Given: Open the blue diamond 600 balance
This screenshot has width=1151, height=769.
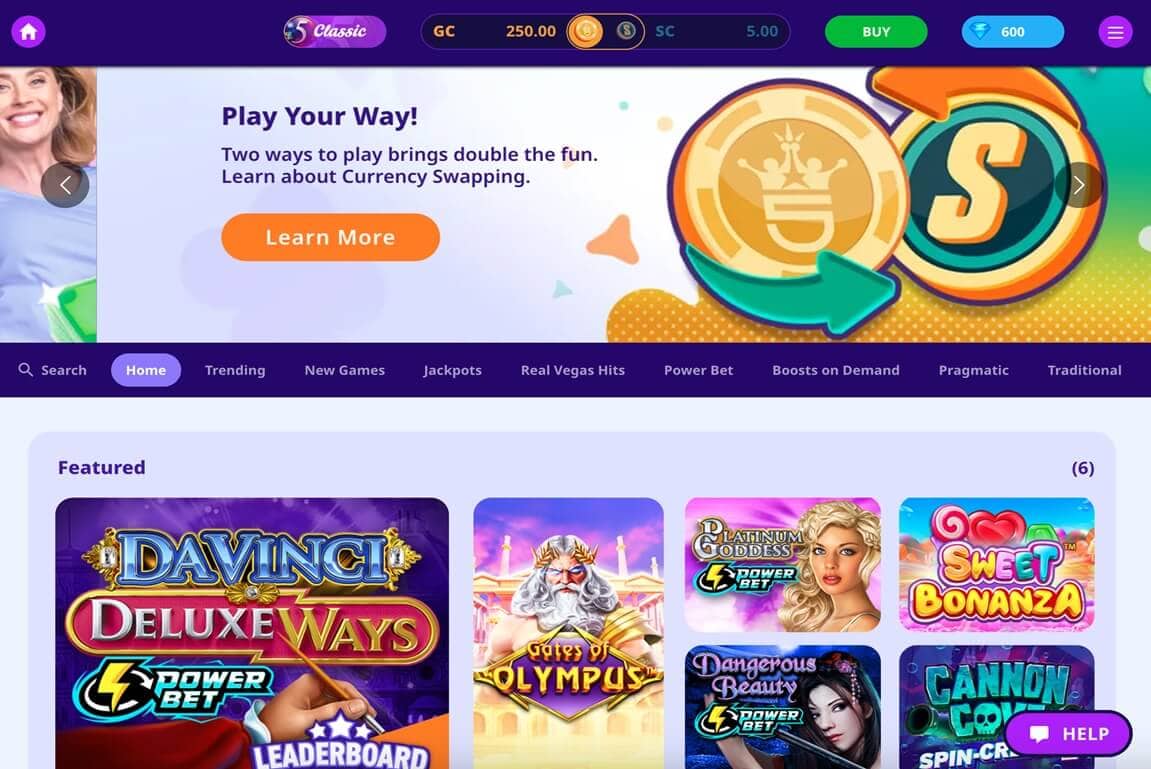Looking at the screenshot, I should 1012,32.
